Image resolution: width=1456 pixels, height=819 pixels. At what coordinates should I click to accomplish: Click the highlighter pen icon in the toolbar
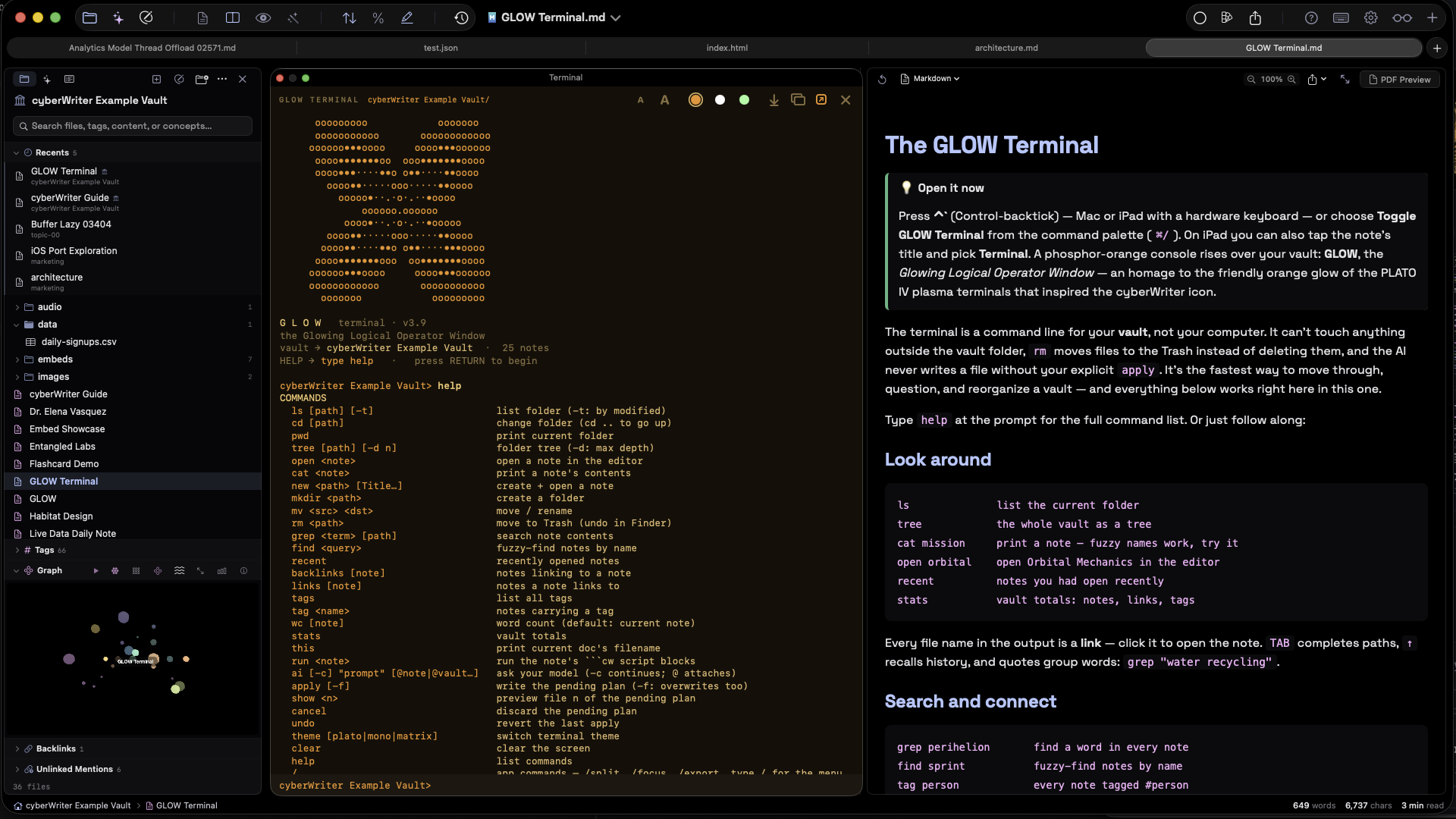tap(407, 17)
